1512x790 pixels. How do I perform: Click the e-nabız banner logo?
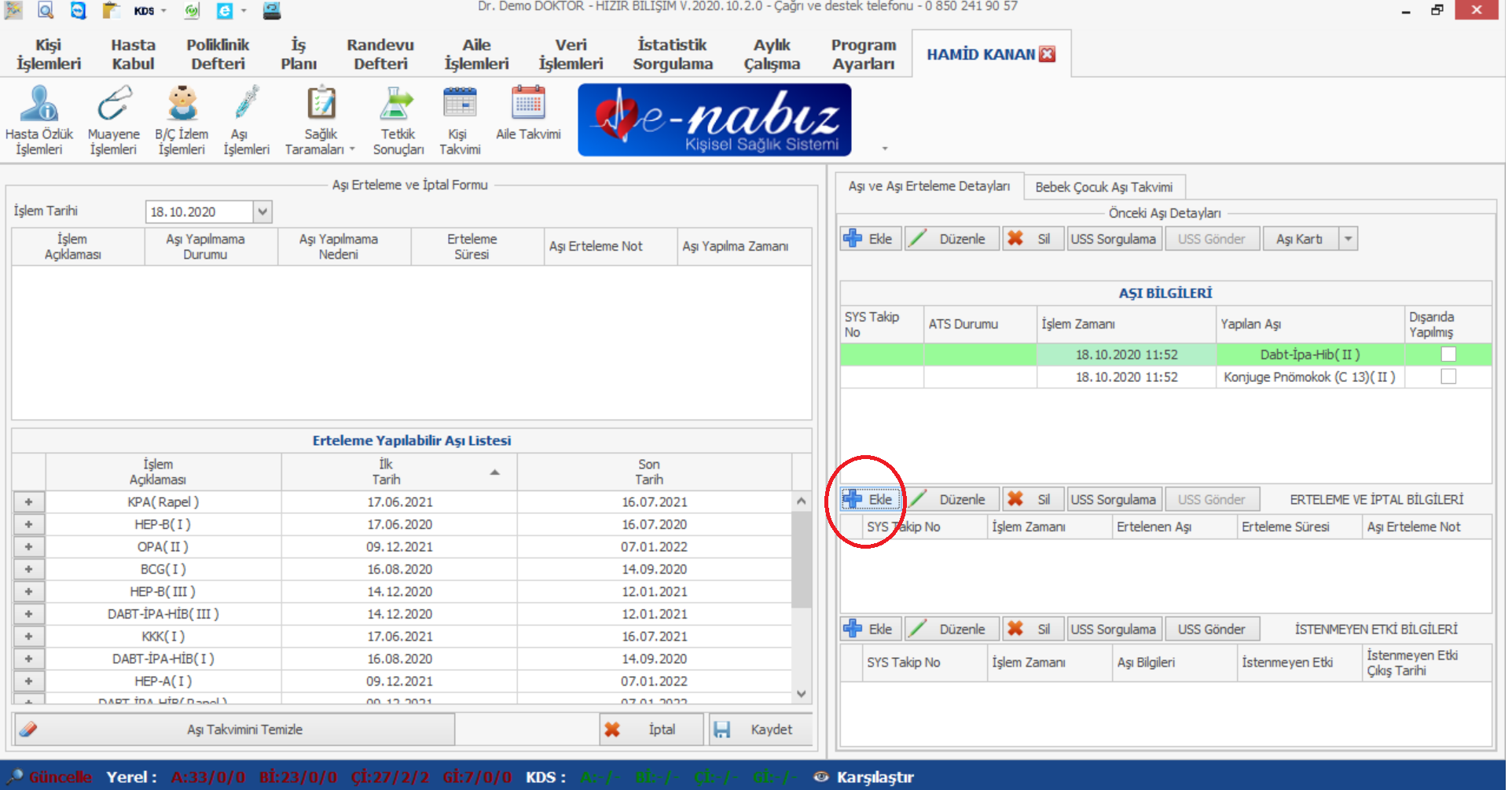pyautogui.click(x=714, y=120)
